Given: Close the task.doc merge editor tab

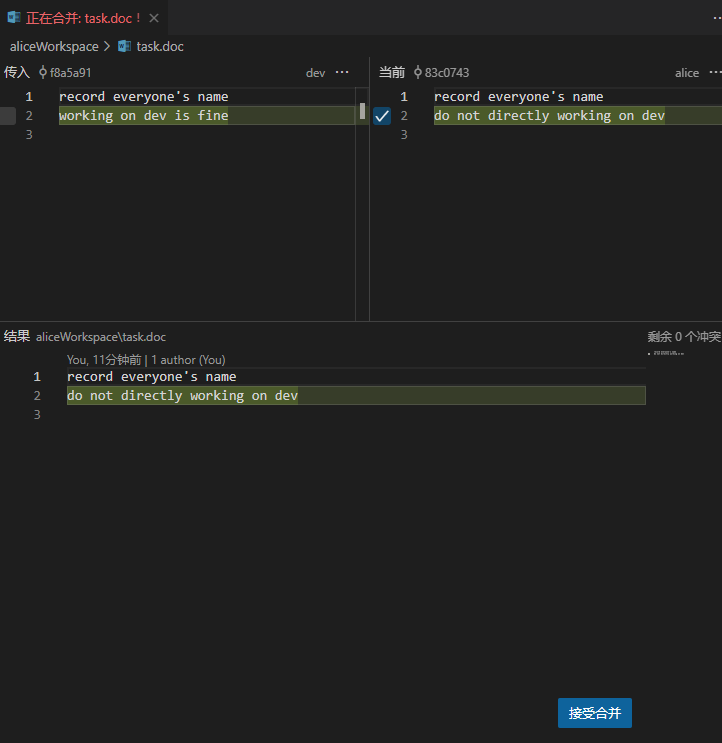Looking at the screenshot, I should (154, 17).
